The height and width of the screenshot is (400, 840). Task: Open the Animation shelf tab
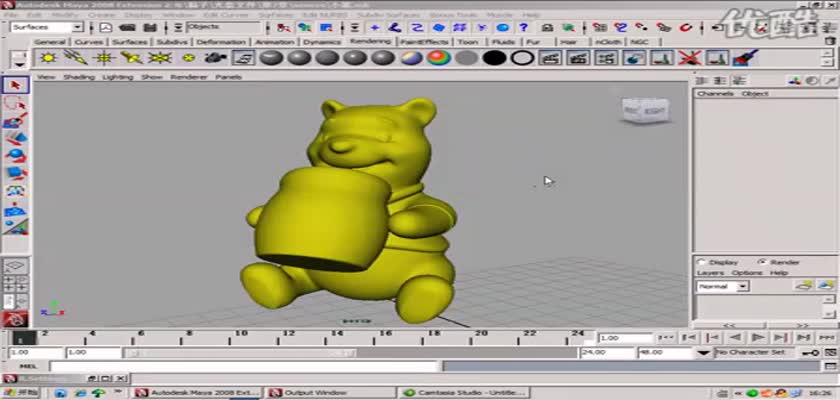tap(275, 42)
